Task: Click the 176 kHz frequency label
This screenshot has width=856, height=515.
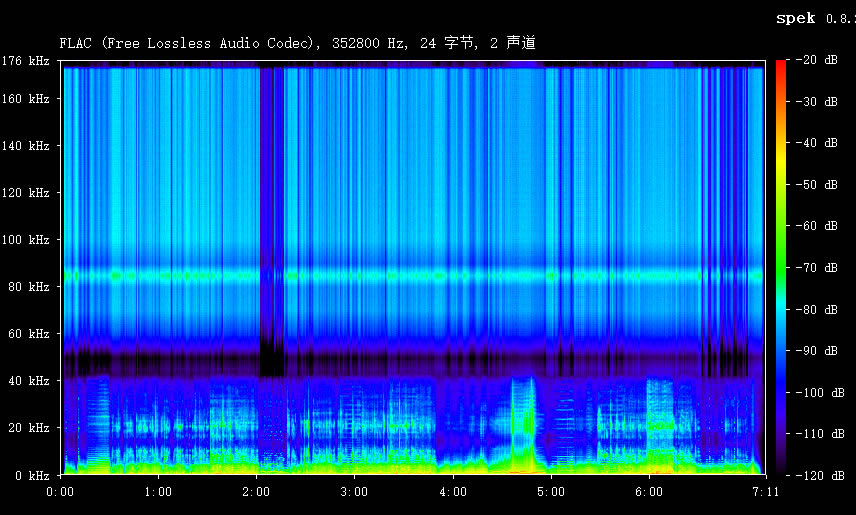Action: [x=27, y=61]
